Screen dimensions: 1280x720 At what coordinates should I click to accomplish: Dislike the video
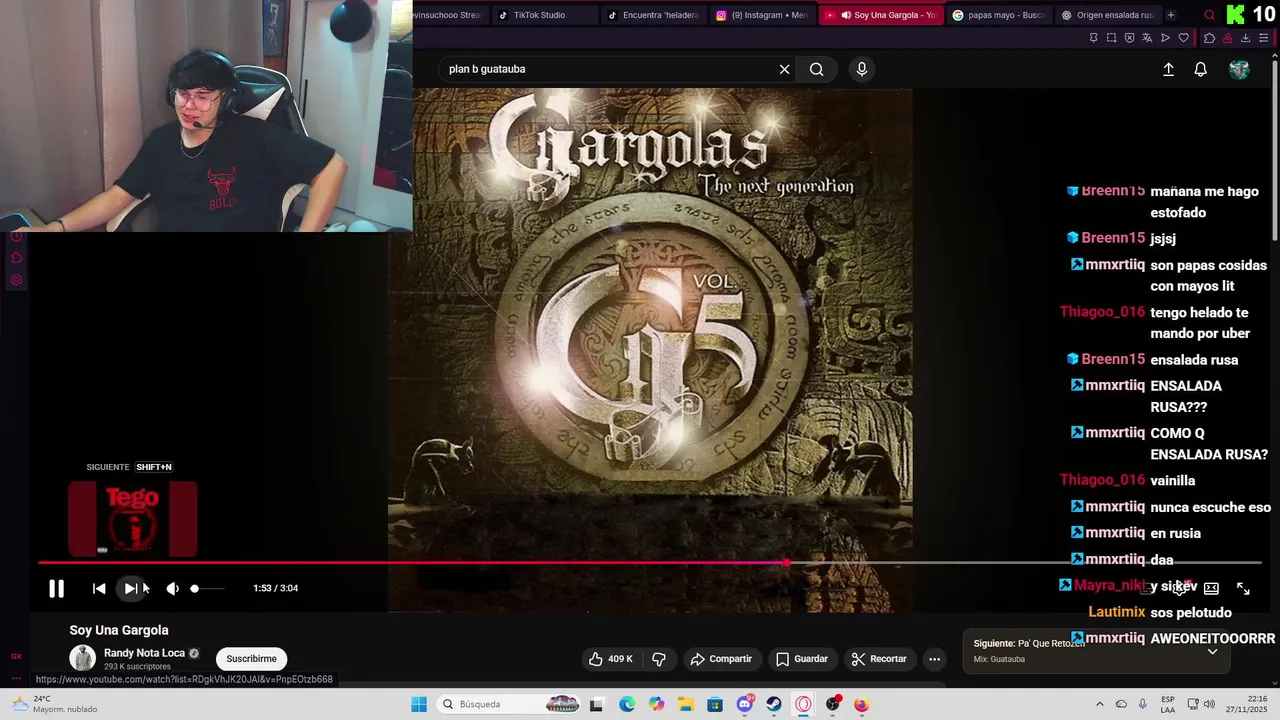coord(659,659)
